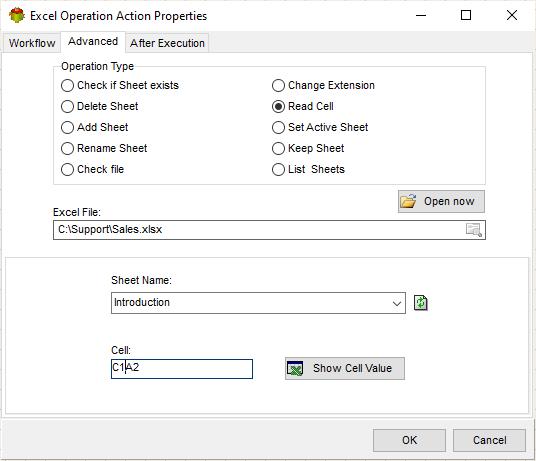536x461 pixels.
Task: Confirm with the OK button
Action: point(409,440)
